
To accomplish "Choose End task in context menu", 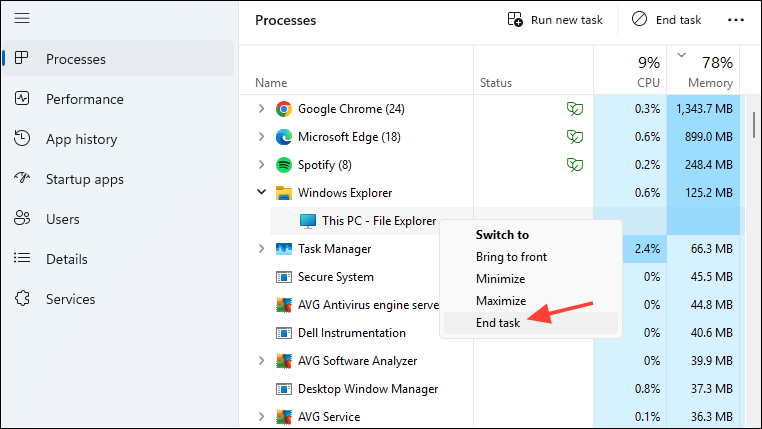I will click(x=499, y=322).
